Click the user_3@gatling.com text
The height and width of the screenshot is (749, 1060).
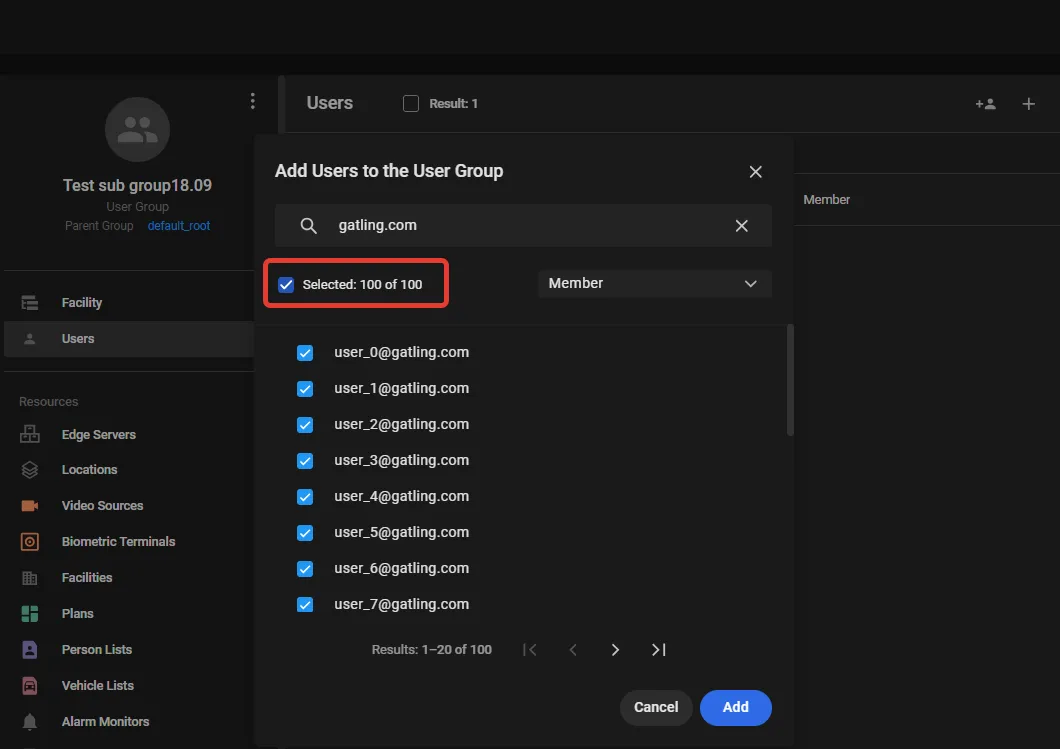coord(402,460)
